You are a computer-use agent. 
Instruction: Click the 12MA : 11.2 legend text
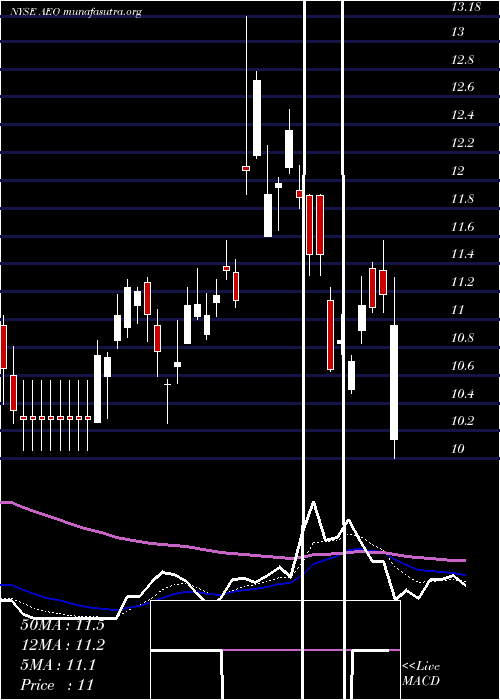point(62,645)
